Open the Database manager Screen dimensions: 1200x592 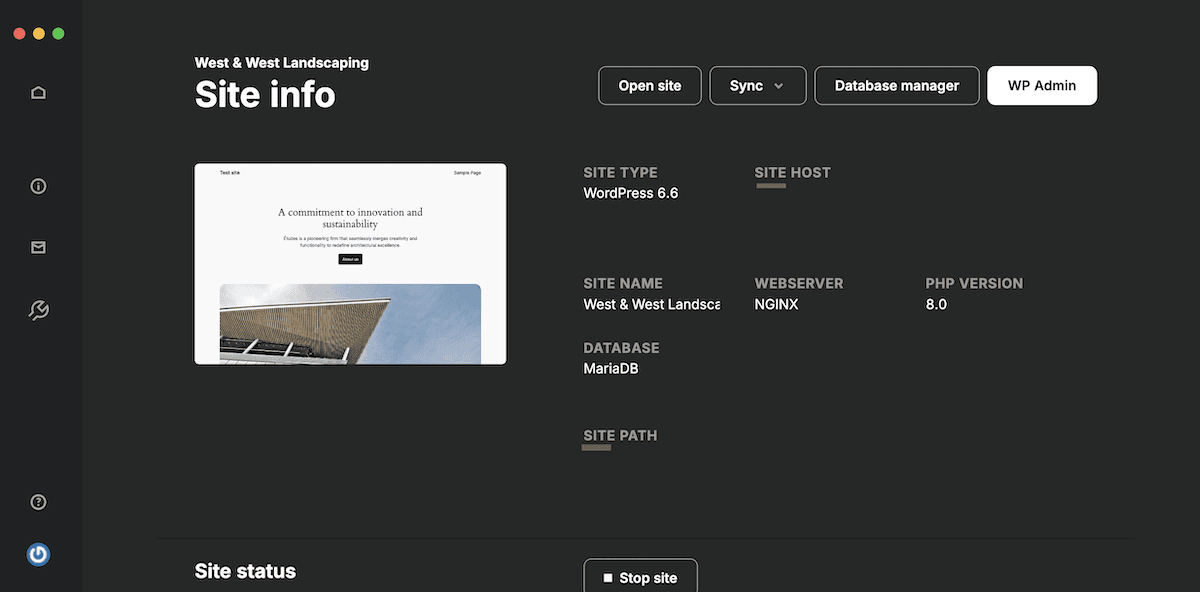click(x=897, y=86)
